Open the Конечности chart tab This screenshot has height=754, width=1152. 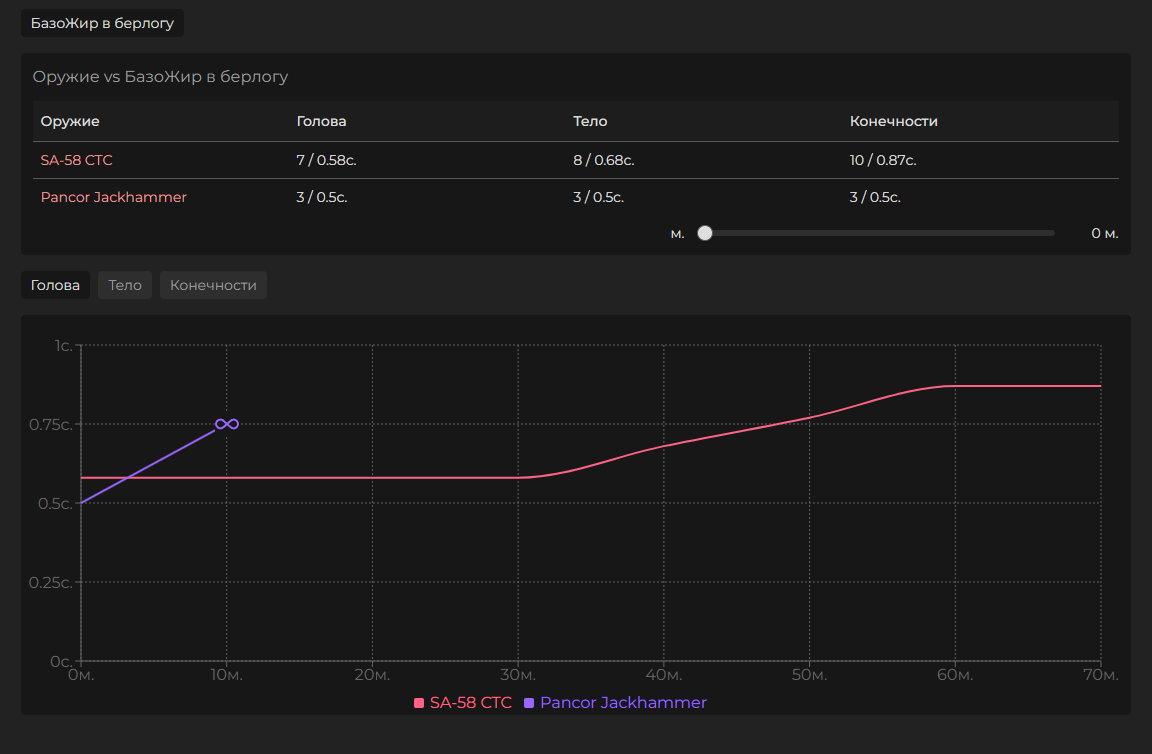point(213,285)
